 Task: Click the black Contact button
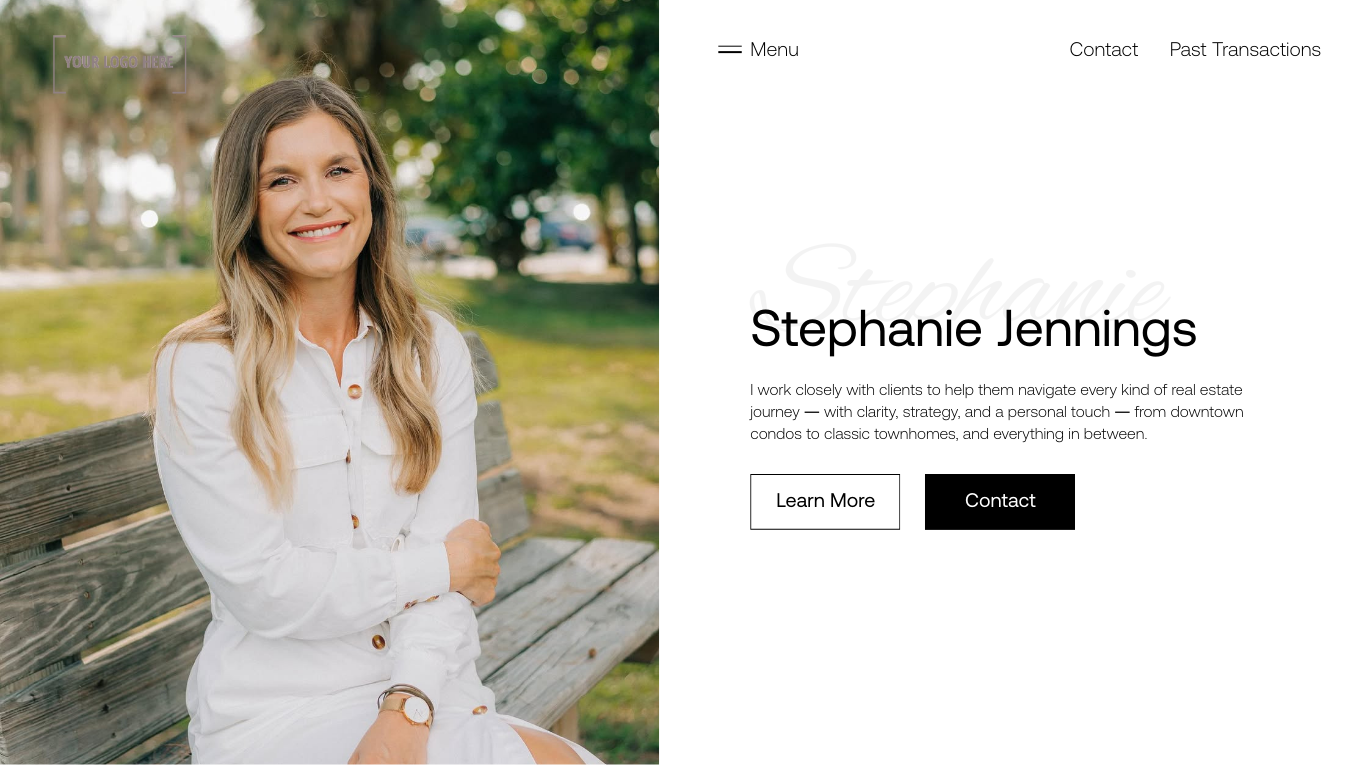[x=1000, y=501]
